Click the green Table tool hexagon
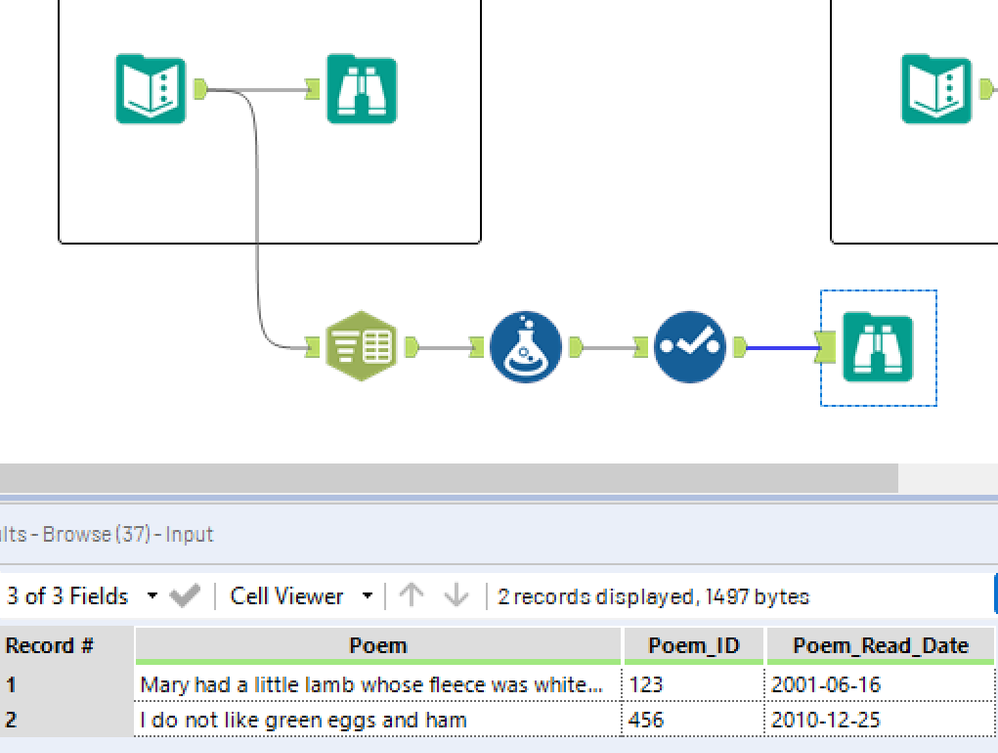 [x=361, y=346]
